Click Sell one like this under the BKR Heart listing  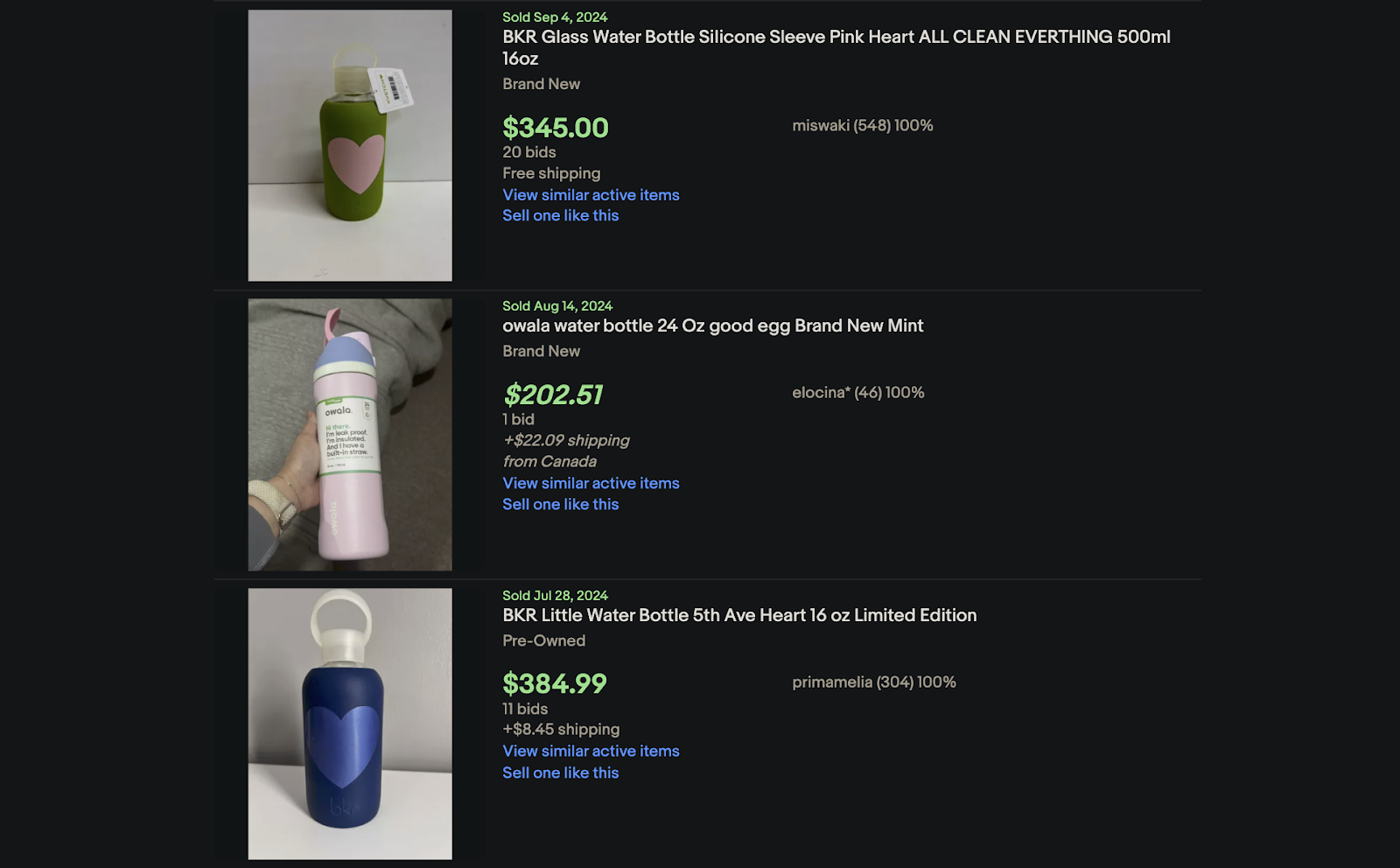[x=560, y=215]
